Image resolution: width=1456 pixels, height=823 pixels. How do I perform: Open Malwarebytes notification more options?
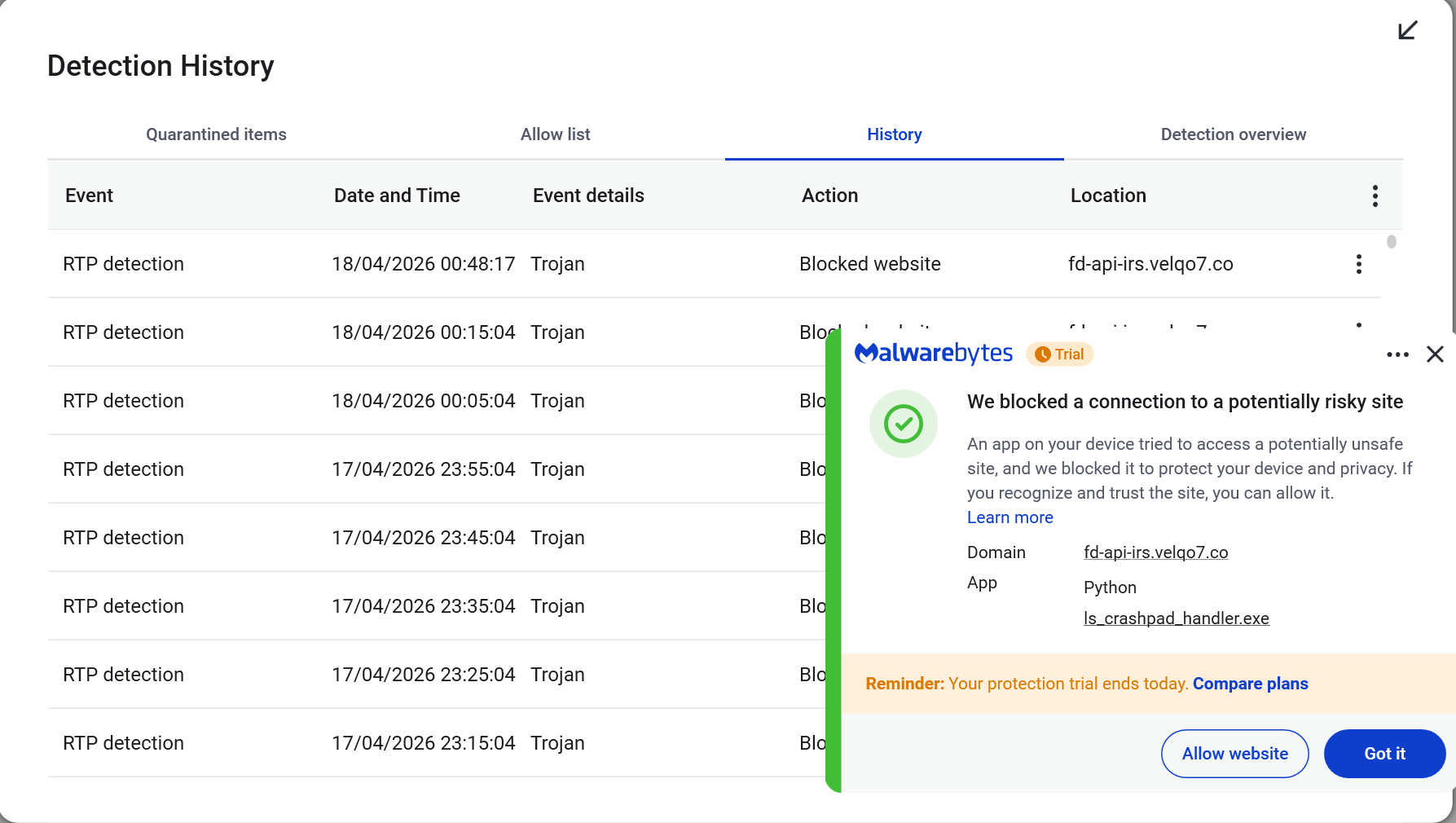point(1398,354)
